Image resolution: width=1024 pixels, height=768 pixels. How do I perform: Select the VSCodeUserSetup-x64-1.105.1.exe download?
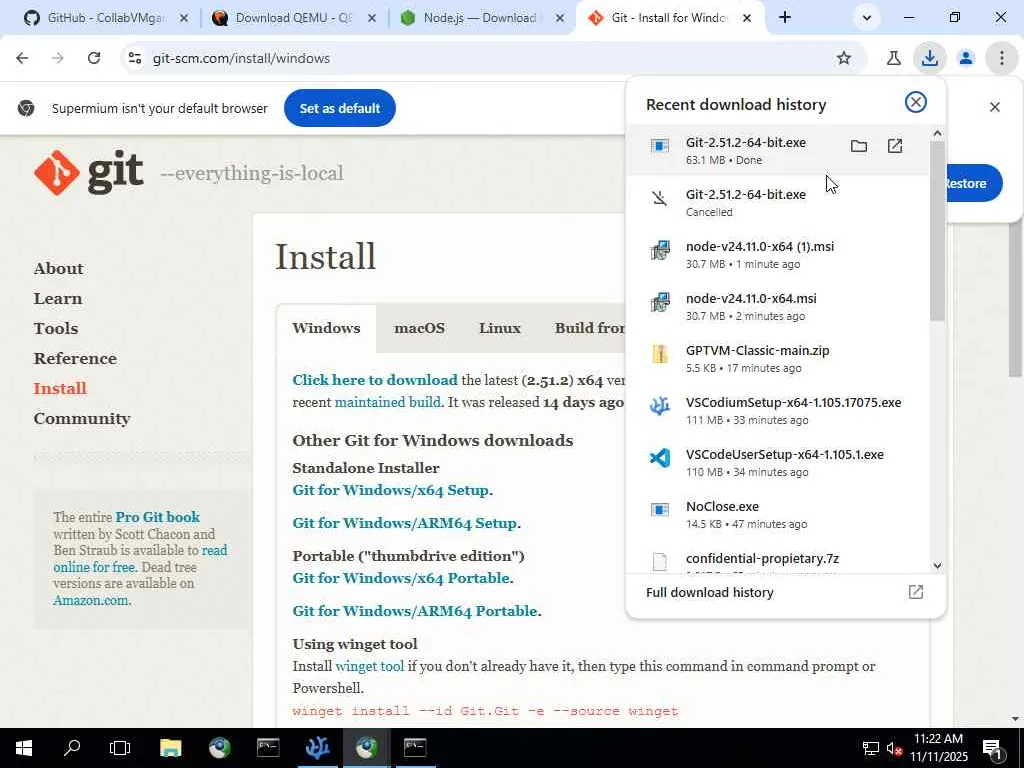(776, 462)
